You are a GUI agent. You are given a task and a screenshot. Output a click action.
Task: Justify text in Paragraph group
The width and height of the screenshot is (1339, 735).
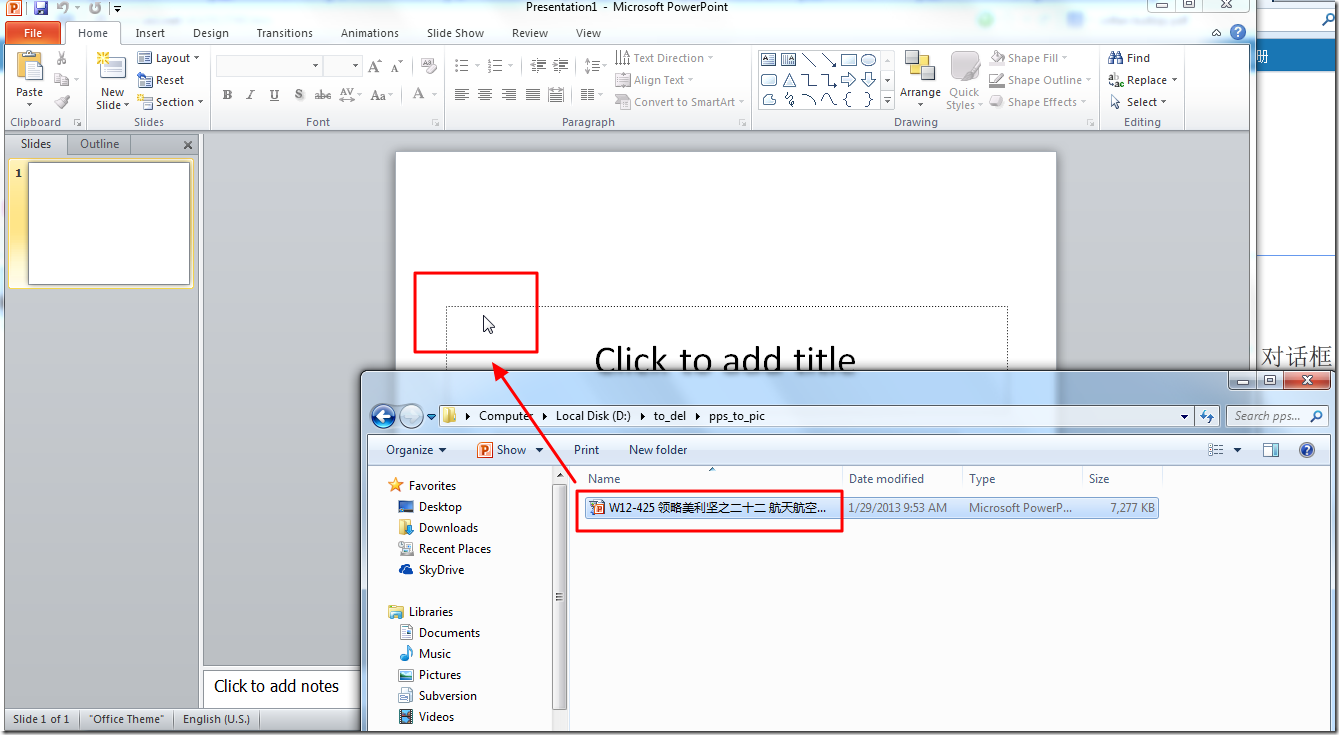[533, 95]
